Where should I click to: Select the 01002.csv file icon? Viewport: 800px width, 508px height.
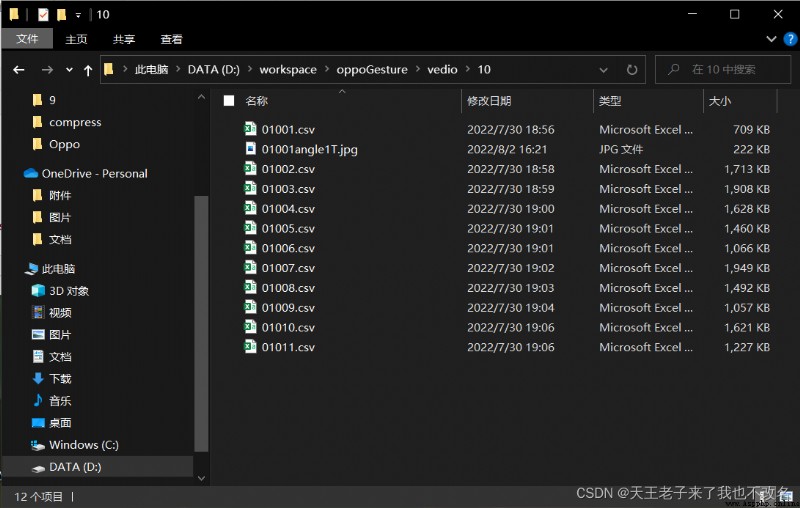(250, 168)
